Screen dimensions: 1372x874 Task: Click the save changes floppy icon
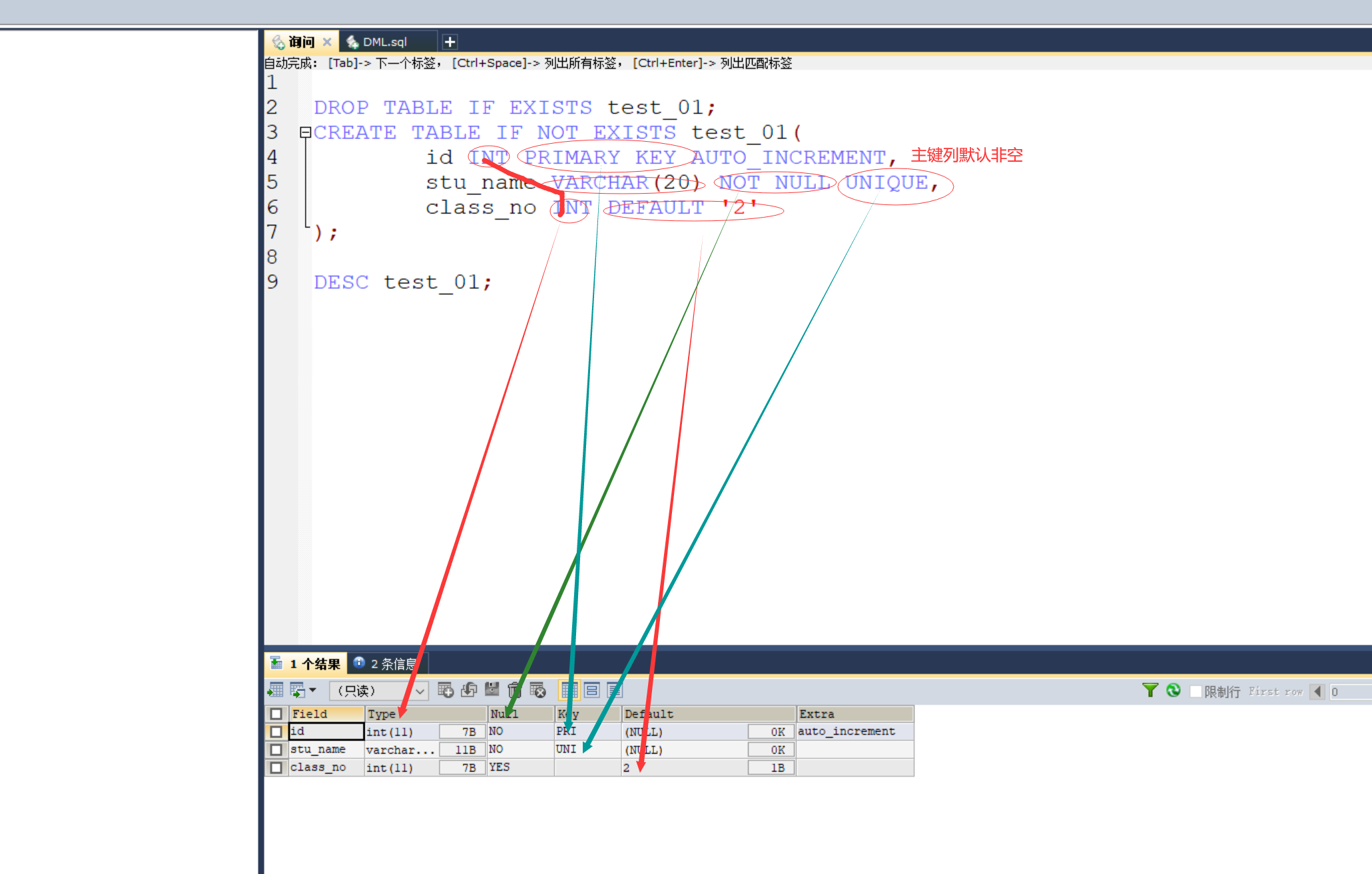point(492,690)
